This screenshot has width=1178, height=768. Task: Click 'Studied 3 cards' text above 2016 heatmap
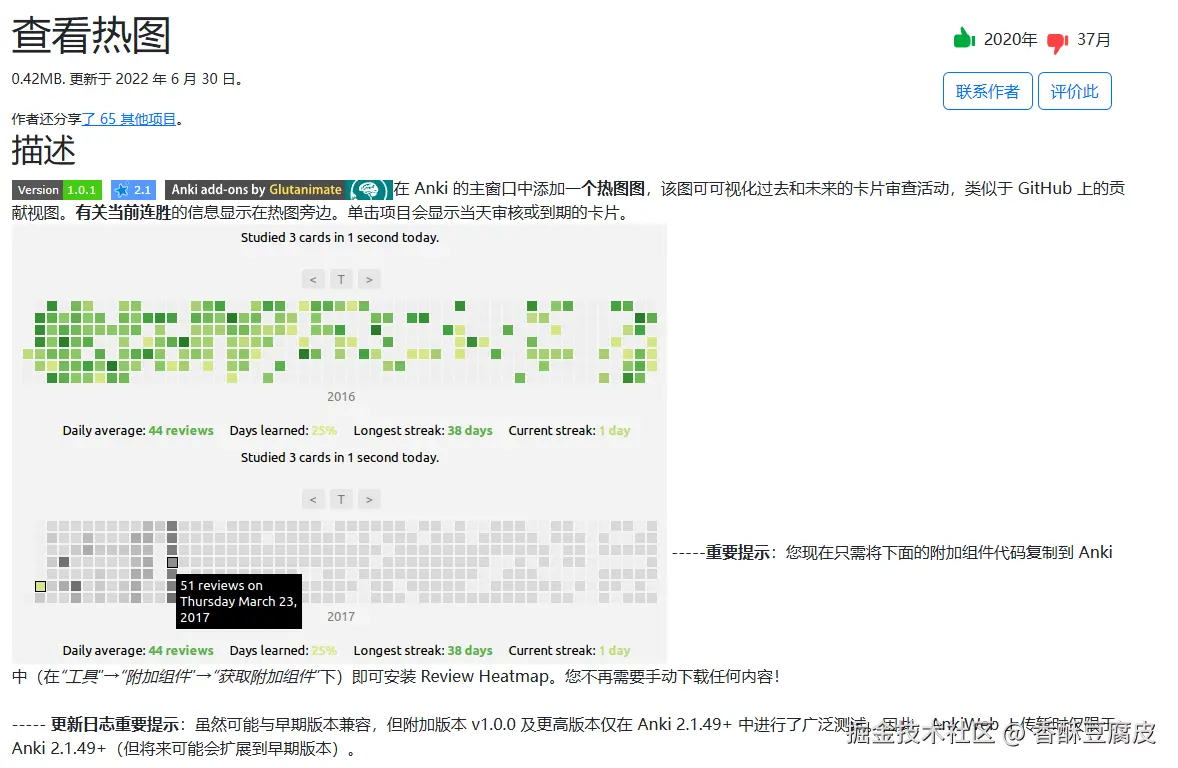(x=340, y=237)
